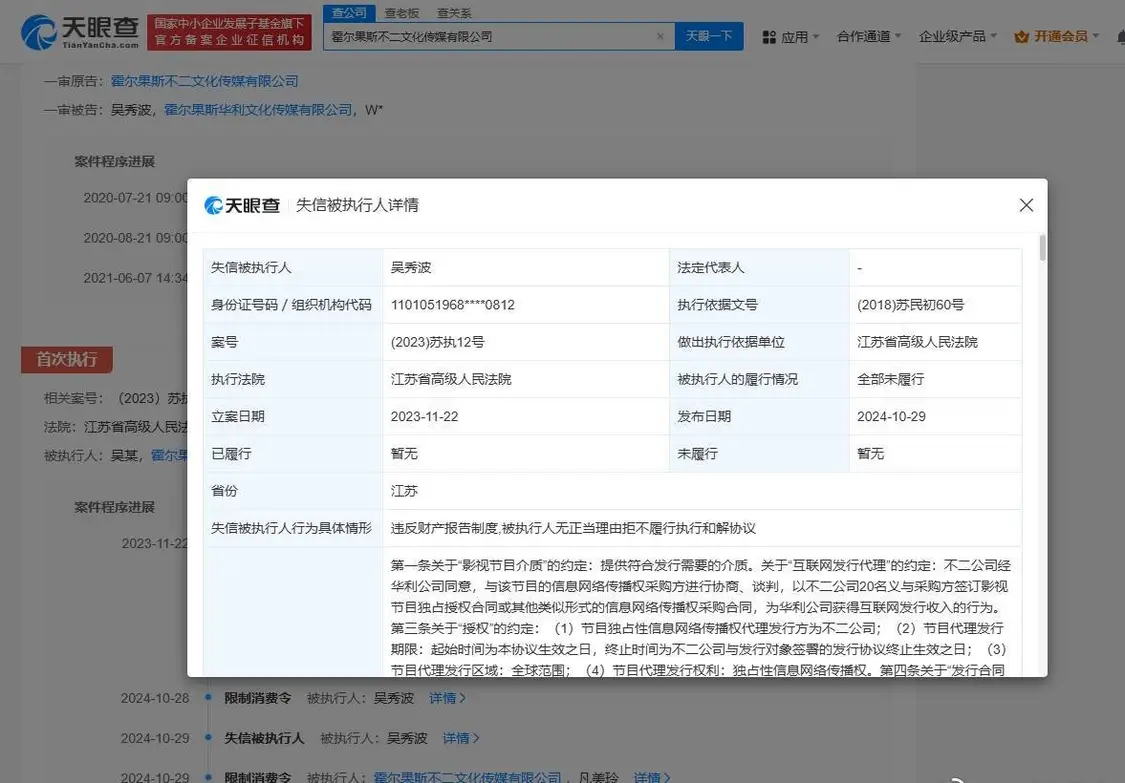Clear the search box with X icon
Screen dimensions: 1125x783
pyautogui.click(x=660, y=36)
